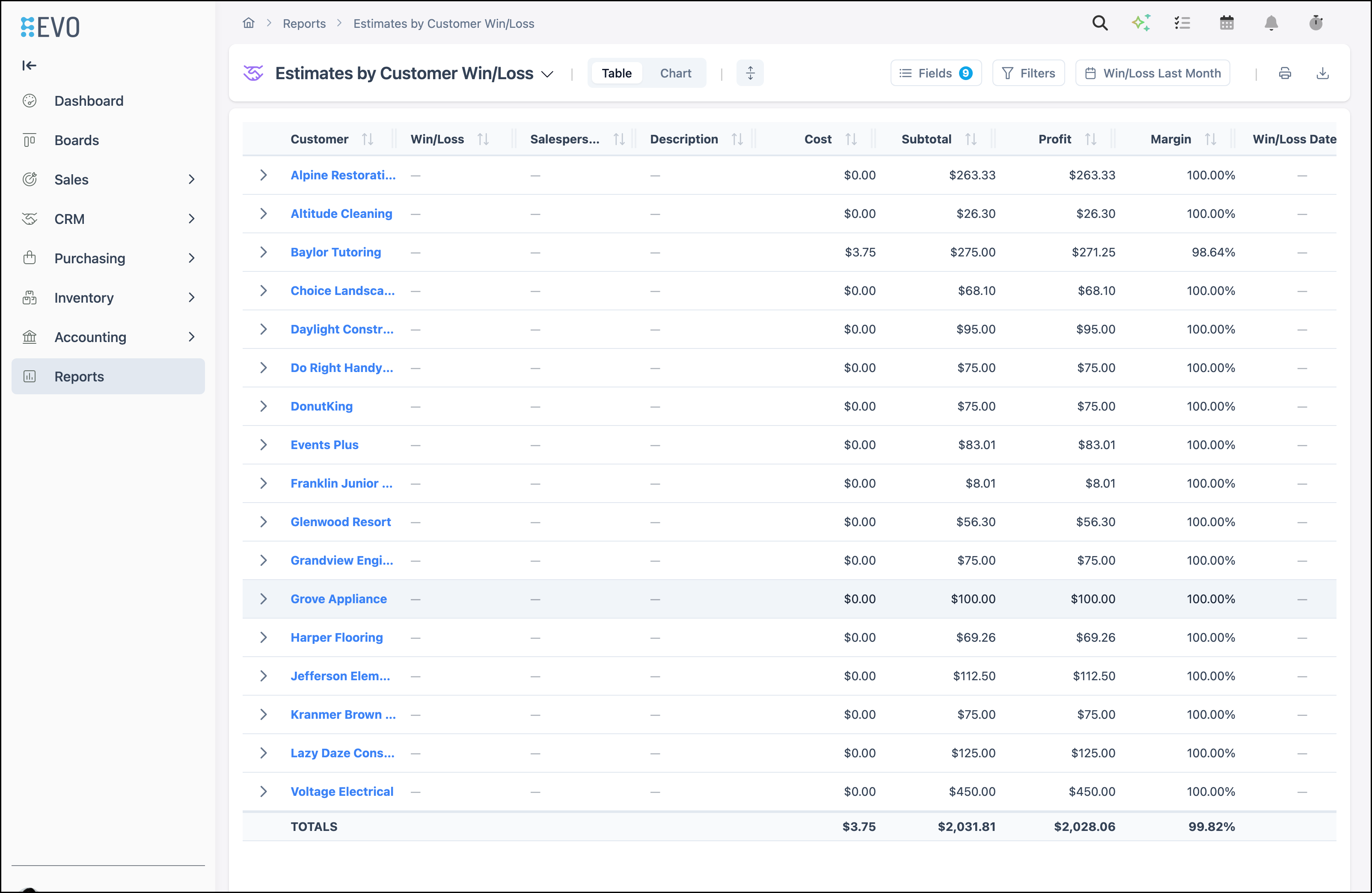
Task: Collapse the sidebar with the arrow icon
Action: click(29, 66)
